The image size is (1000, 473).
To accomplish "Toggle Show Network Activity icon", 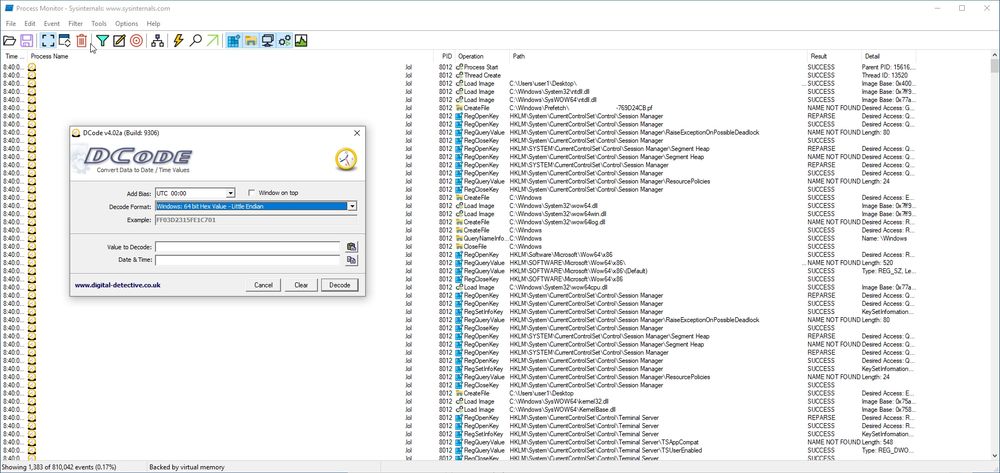I will pos(268,41).
